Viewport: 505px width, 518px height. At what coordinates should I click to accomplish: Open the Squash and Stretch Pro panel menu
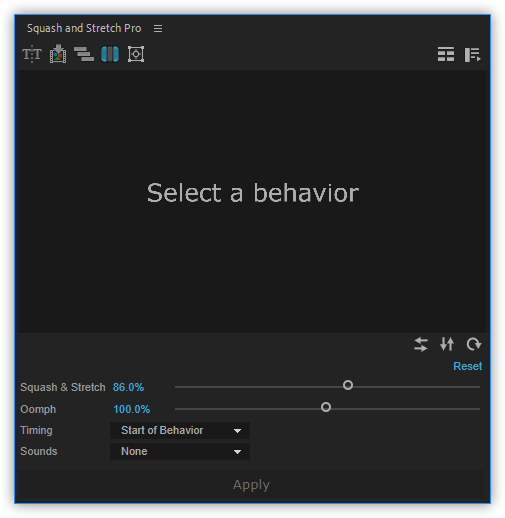tap(158, 28)
